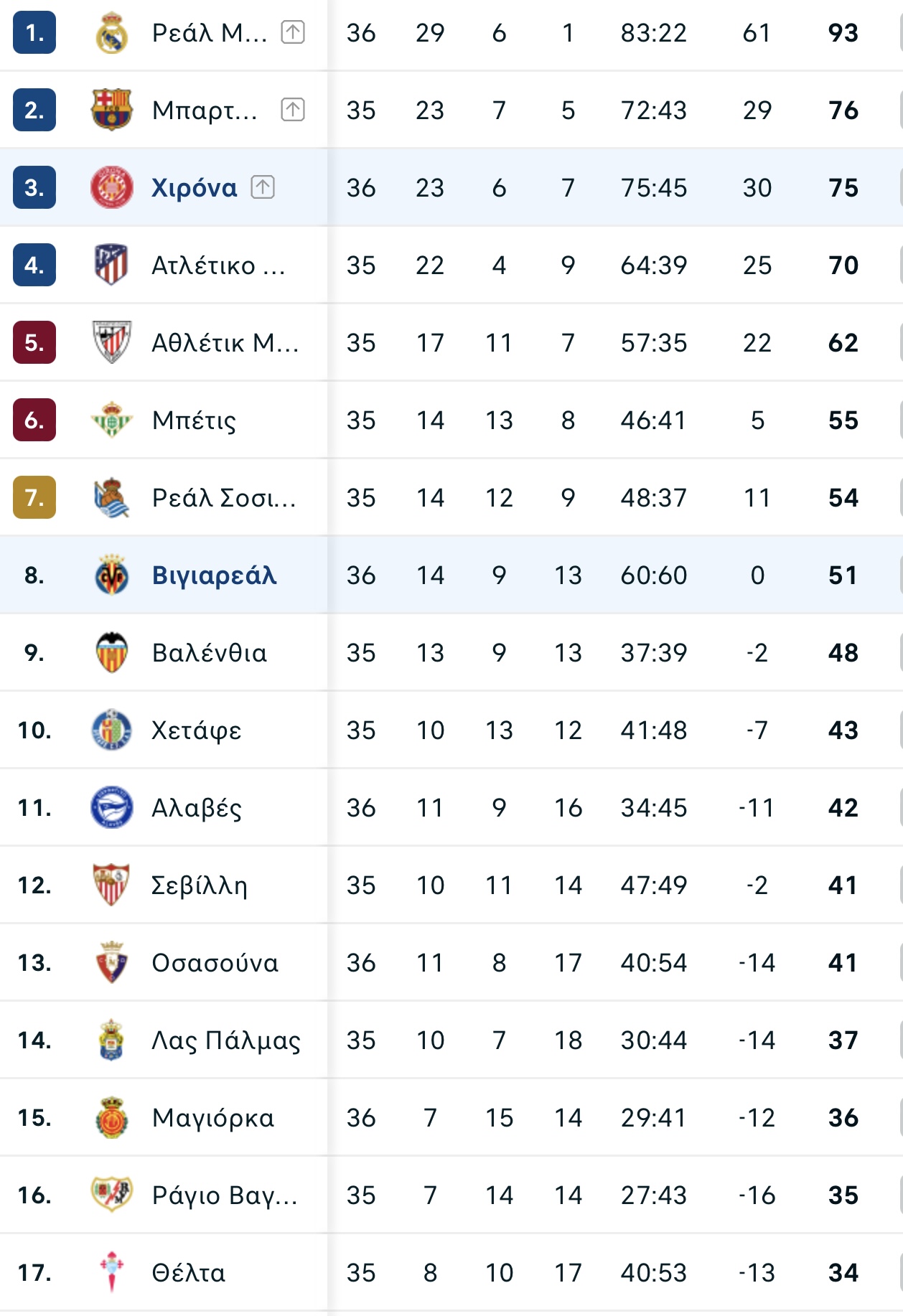
Task: Tap the maroon rank 5 badge
Action: point(34,342)
